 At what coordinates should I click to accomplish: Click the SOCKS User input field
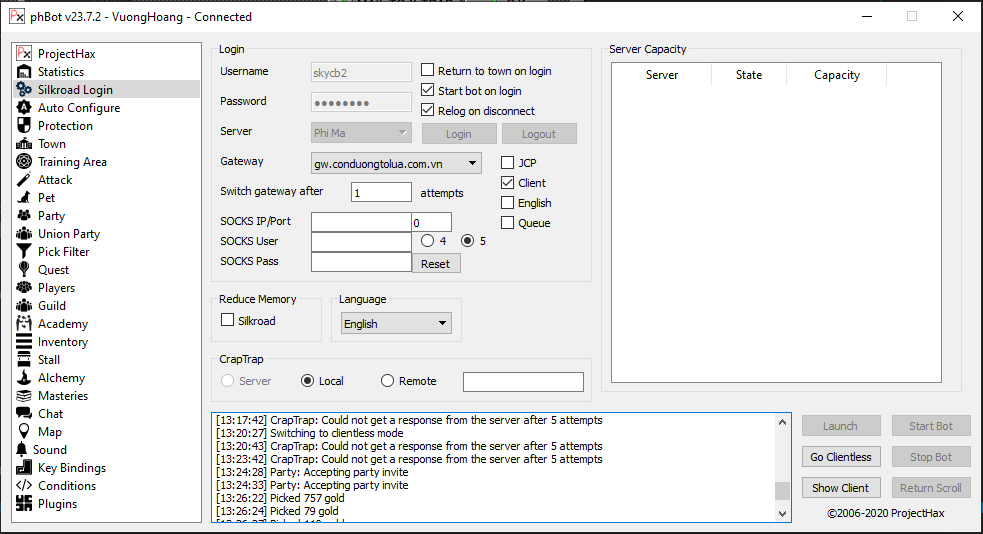(x=361, y=242)
